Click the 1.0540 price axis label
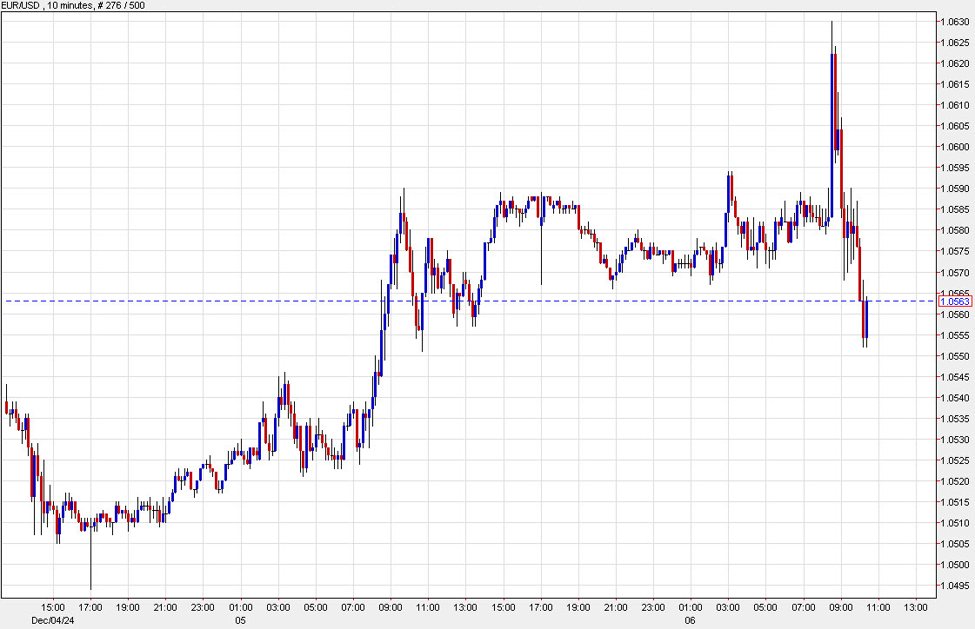Screen dimensions: 975x629 click(x=954, y=398)
